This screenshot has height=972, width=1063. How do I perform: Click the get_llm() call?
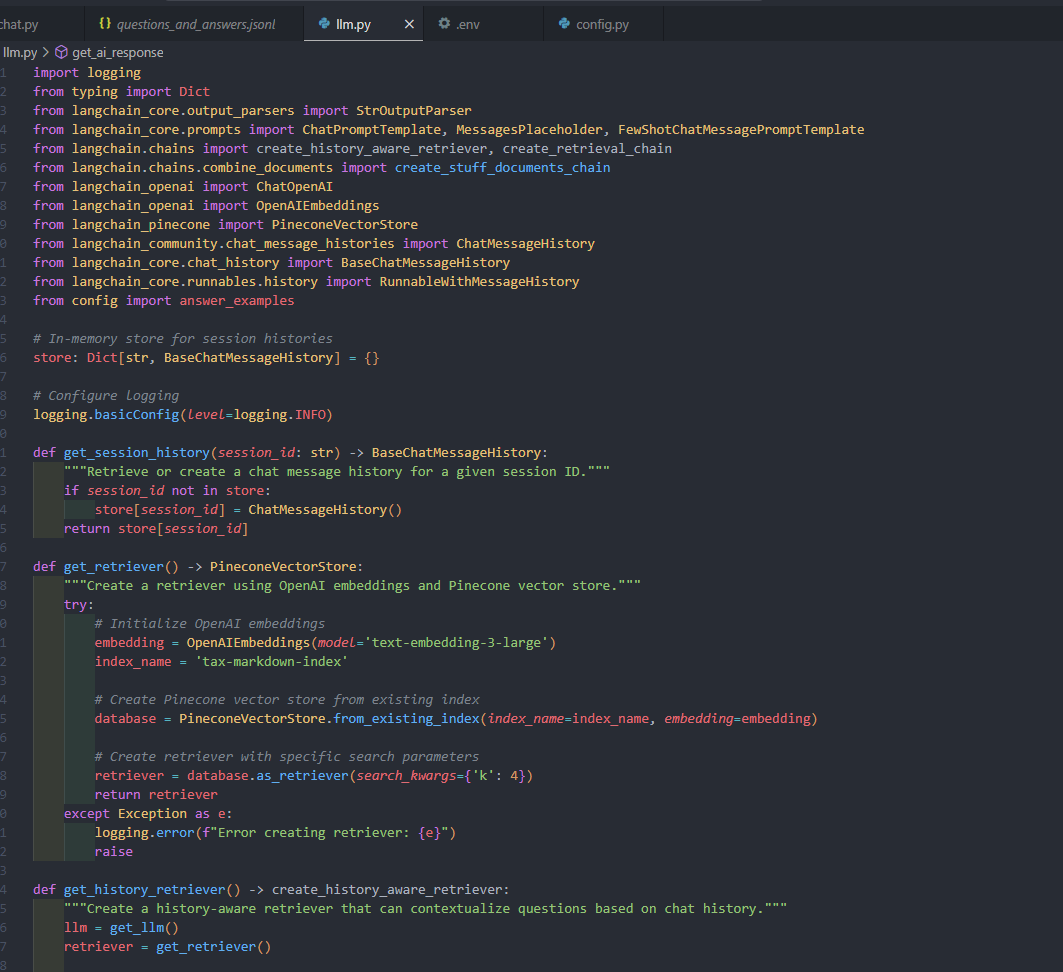pyautogui.click(x=144, y=927)
